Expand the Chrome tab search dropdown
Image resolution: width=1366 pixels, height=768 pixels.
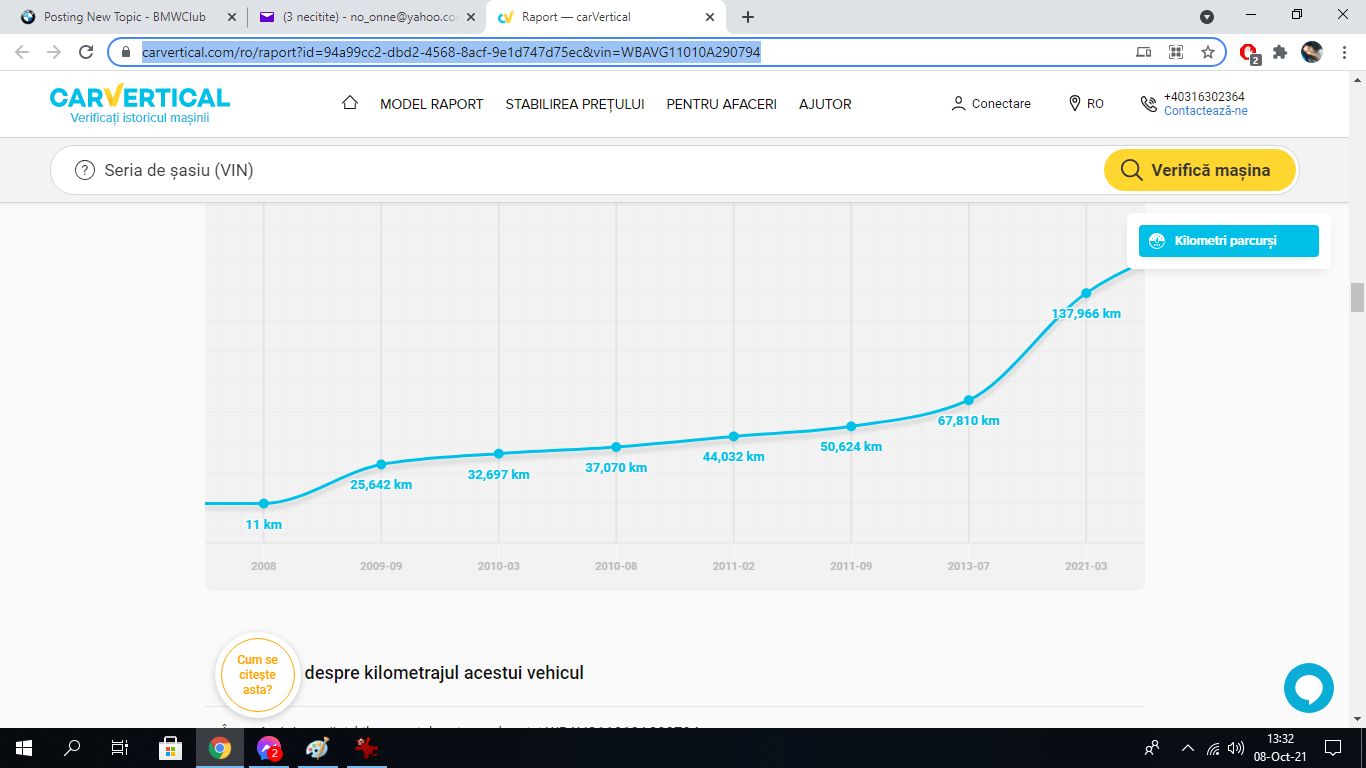(1207, 17)
